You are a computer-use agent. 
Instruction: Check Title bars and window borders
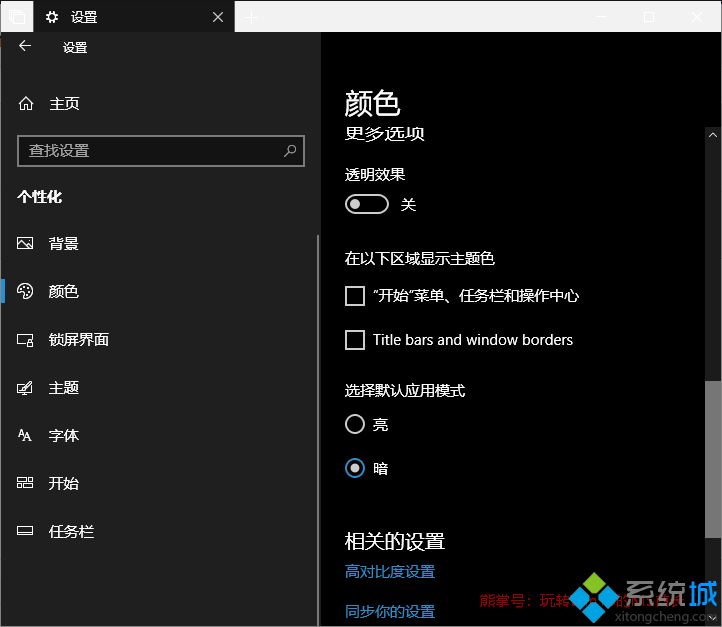tap(355, 340)
